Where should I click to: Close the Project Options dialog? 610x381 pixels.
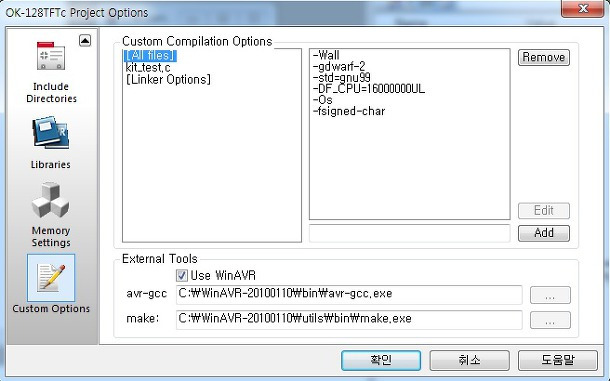click(582, 9)
